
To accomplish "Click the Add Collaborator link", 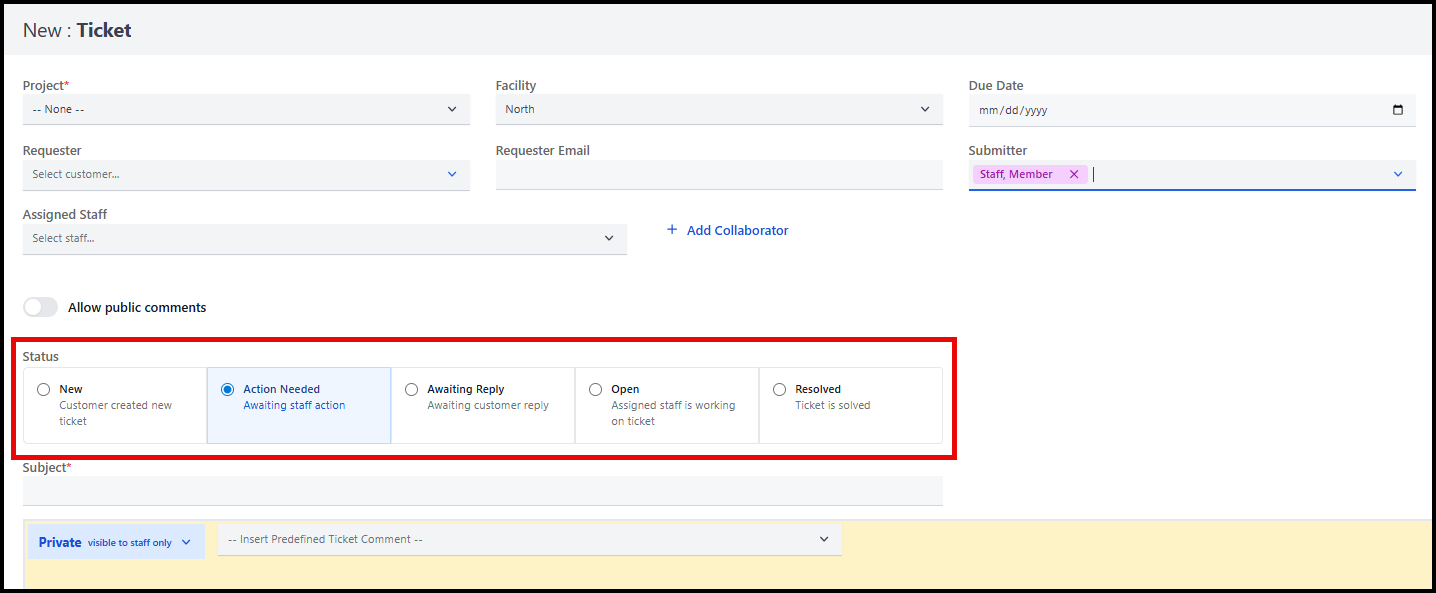I will [737, 230].
